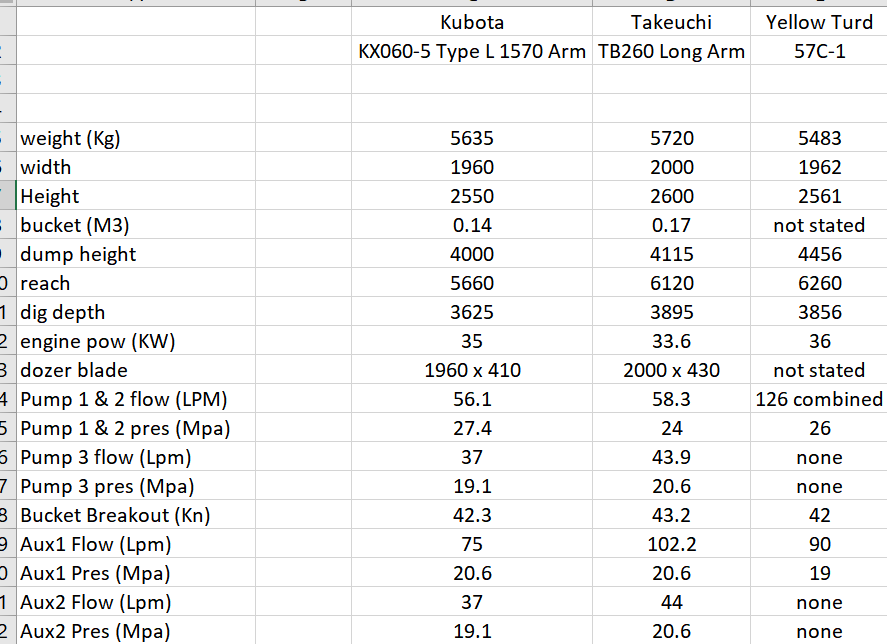Click the engine pow (KW) label

click(x=136, y=341)
